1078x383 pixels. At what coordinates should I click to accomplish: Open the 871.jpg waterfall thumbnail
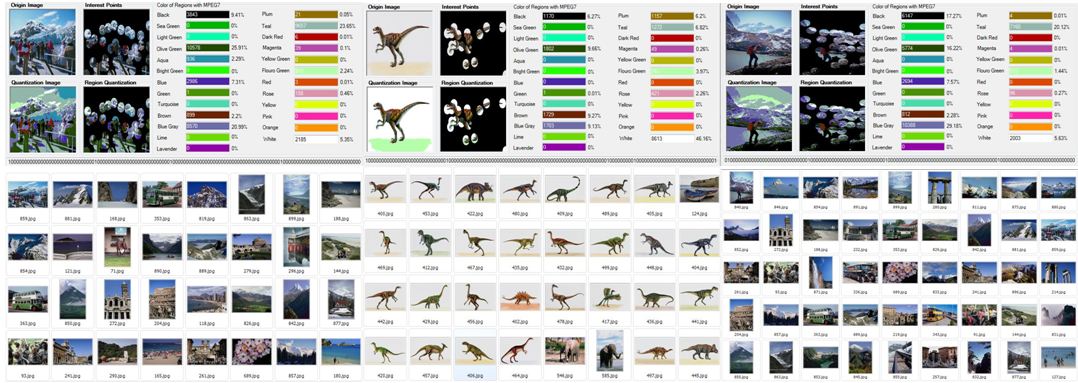click(820, 272)
